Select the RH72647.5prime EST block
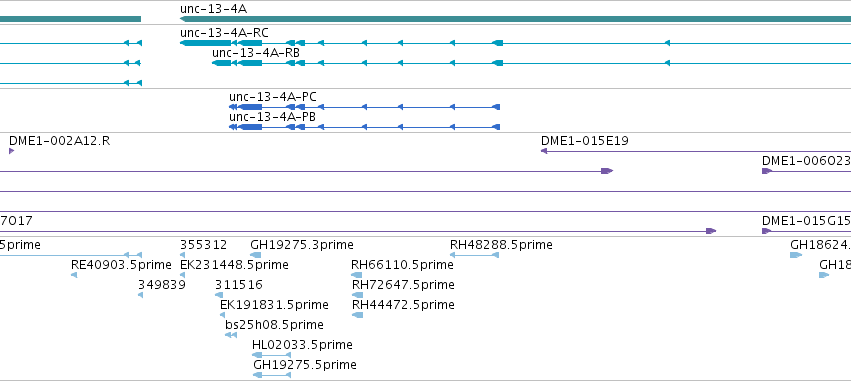851x381 pixels. pyautogui.click(x=357, y=295)
